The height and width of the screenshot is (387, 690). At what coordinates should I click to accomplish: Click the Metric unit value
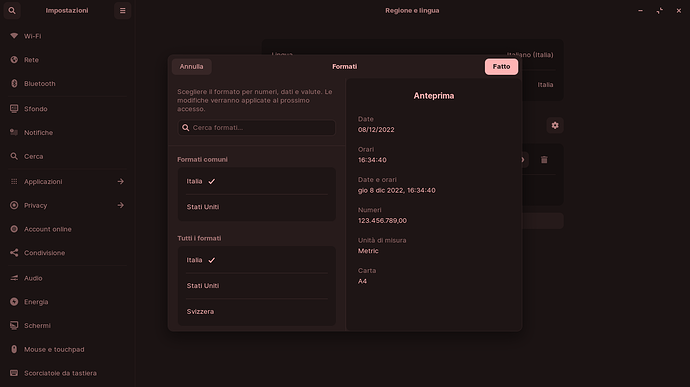pyautogui.click(x=368, y=251)
